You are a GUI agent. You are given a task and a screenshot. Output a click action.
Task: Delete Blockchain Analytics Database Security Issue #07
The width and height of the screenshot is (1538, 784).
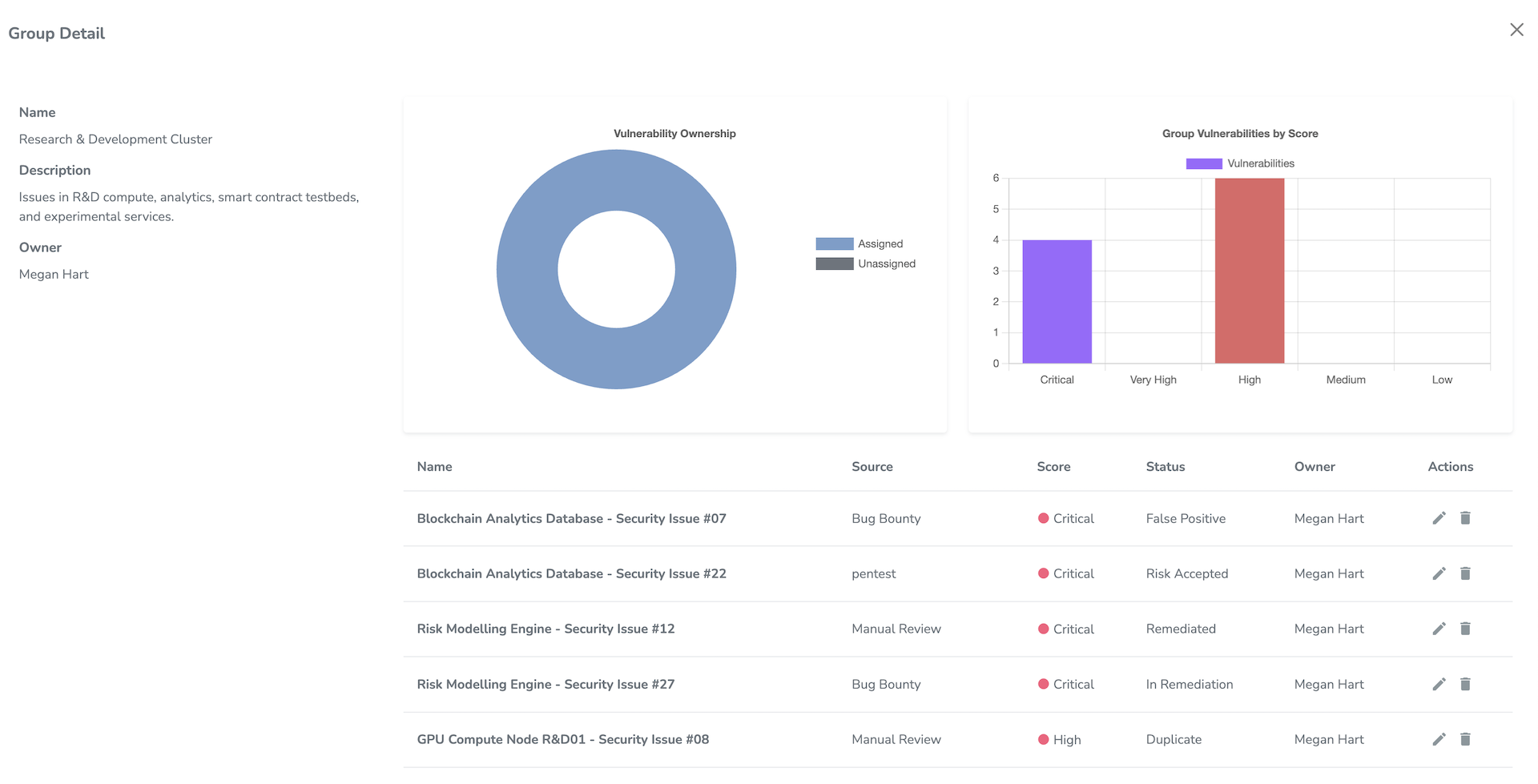(1465, 518)
